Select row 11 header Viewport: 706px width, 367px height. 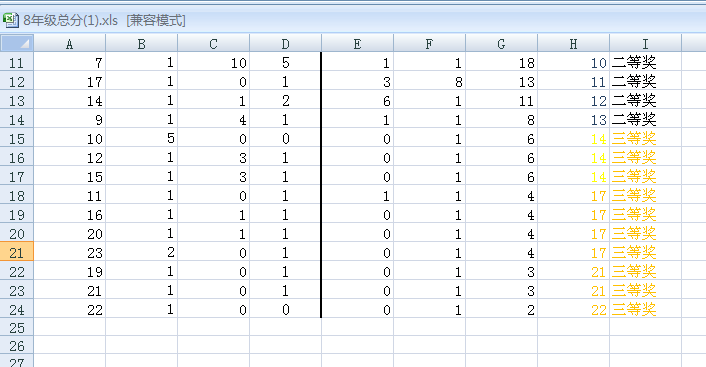(17, 62)
